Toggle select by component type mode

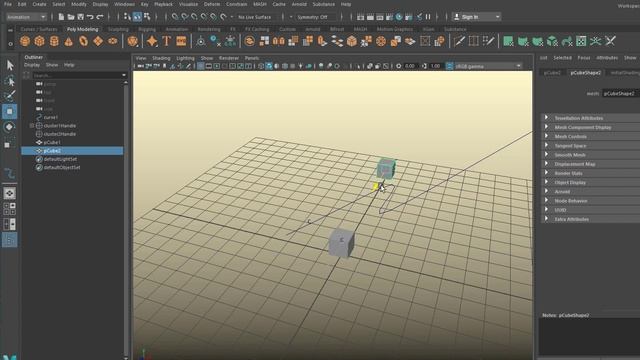coord(147,17)
